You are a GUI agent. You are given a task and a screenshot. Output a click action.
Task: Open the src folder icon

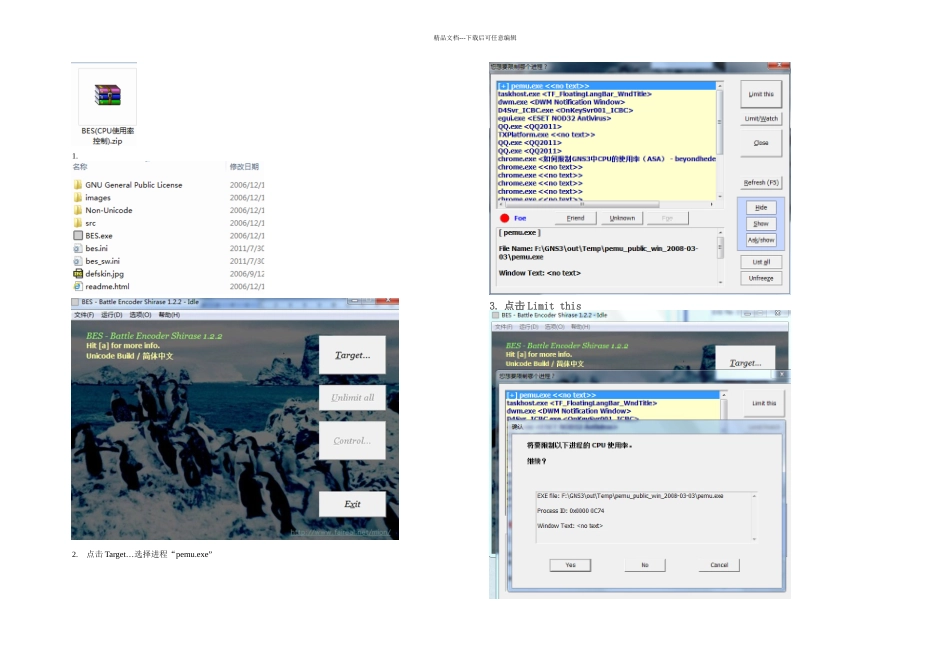click(78, 223)
